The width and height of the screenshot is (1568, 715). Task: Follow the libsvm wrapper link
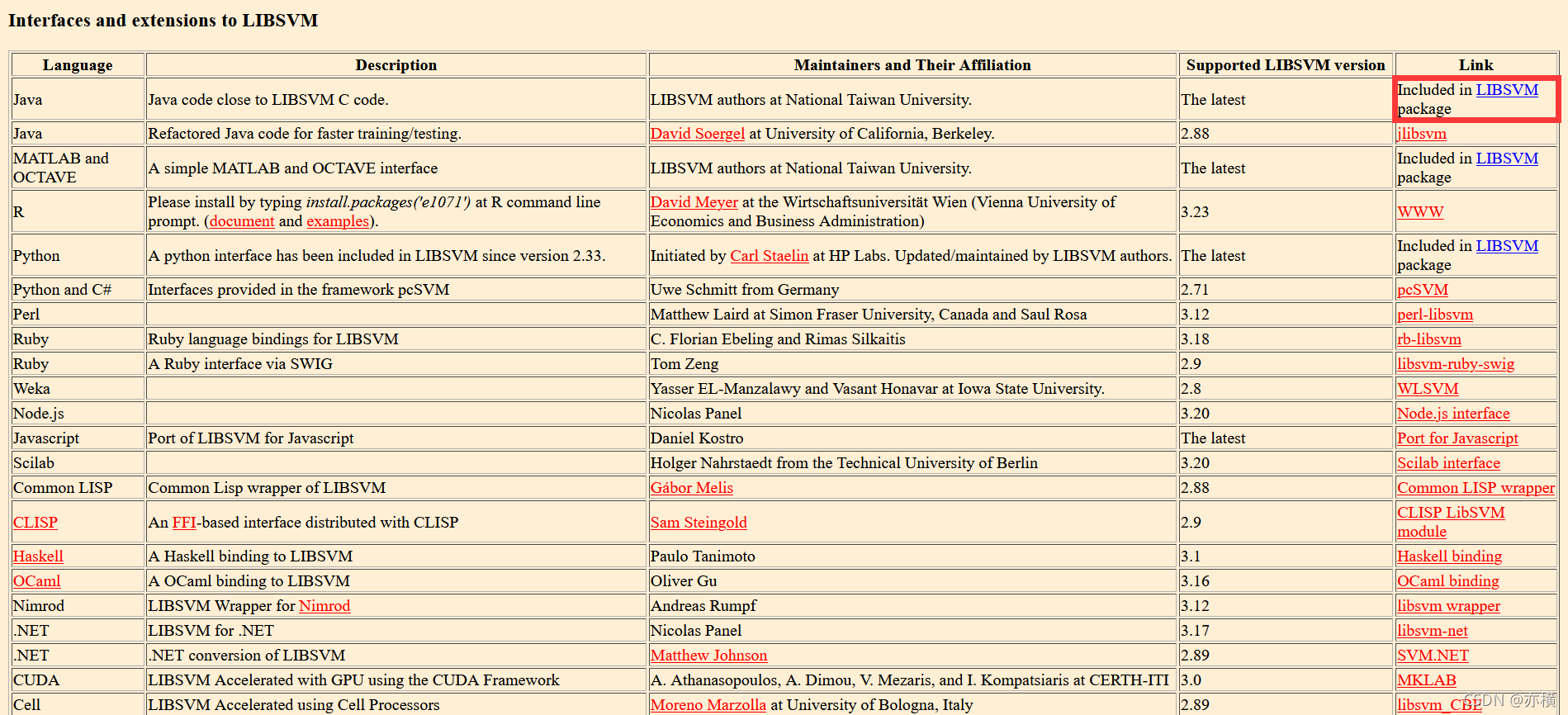(1448, 606)
